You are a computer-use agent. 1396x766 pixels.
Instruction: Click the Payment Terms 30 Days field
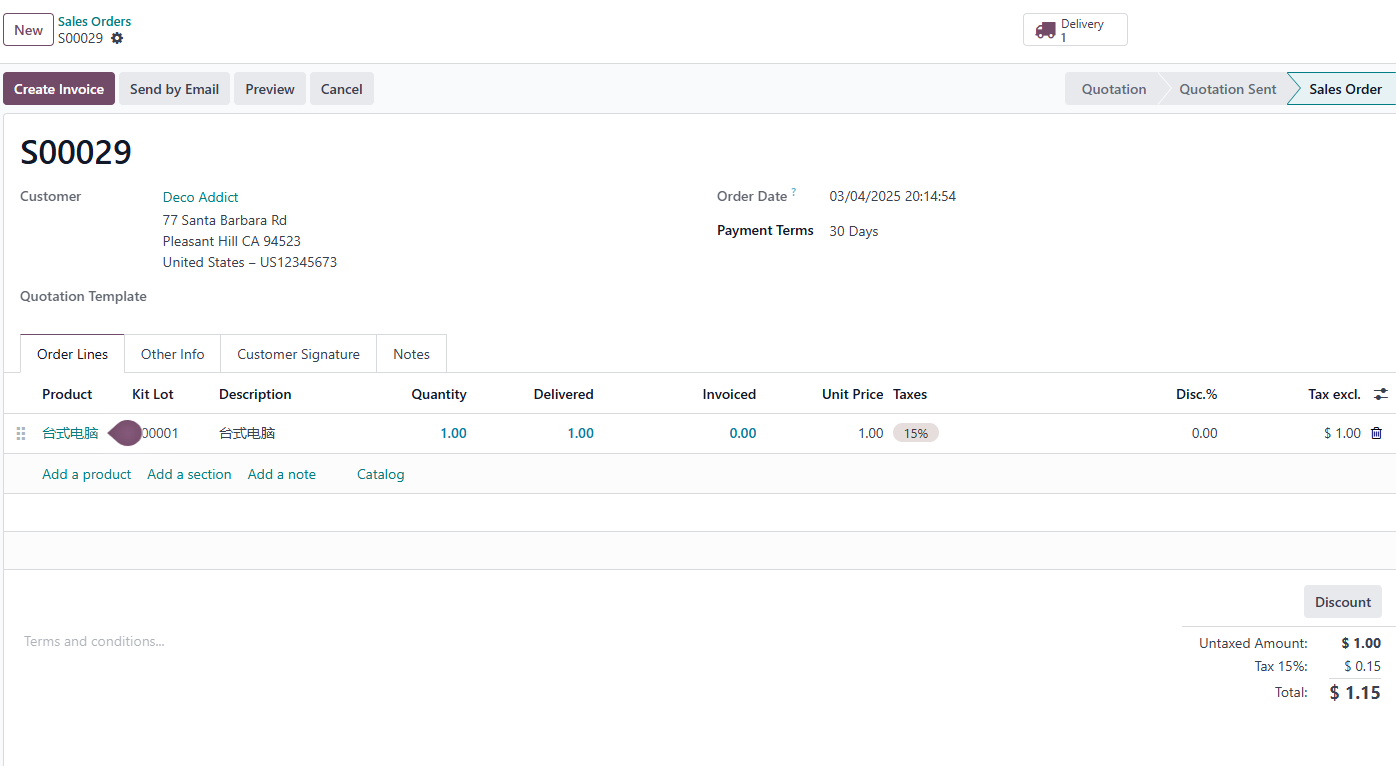pyautogui.click(x=853, y=231)
